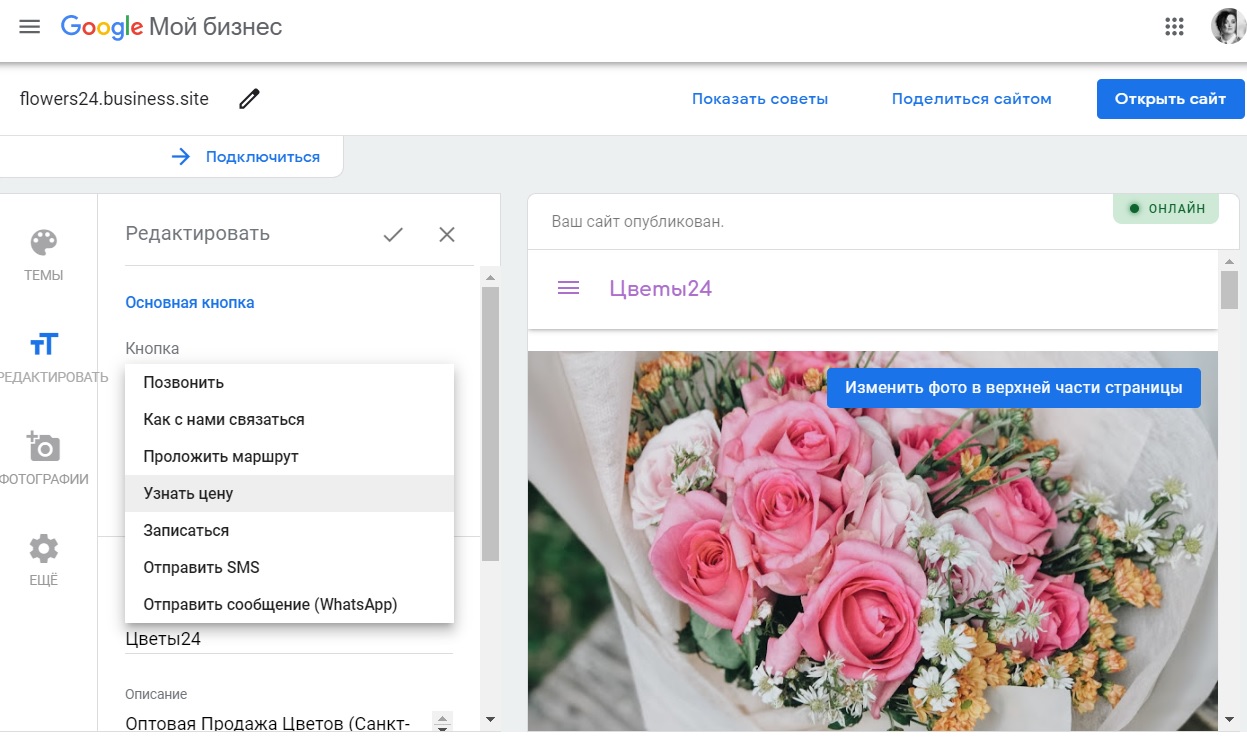Open Themes palette panel

click(x=44, y=254)
